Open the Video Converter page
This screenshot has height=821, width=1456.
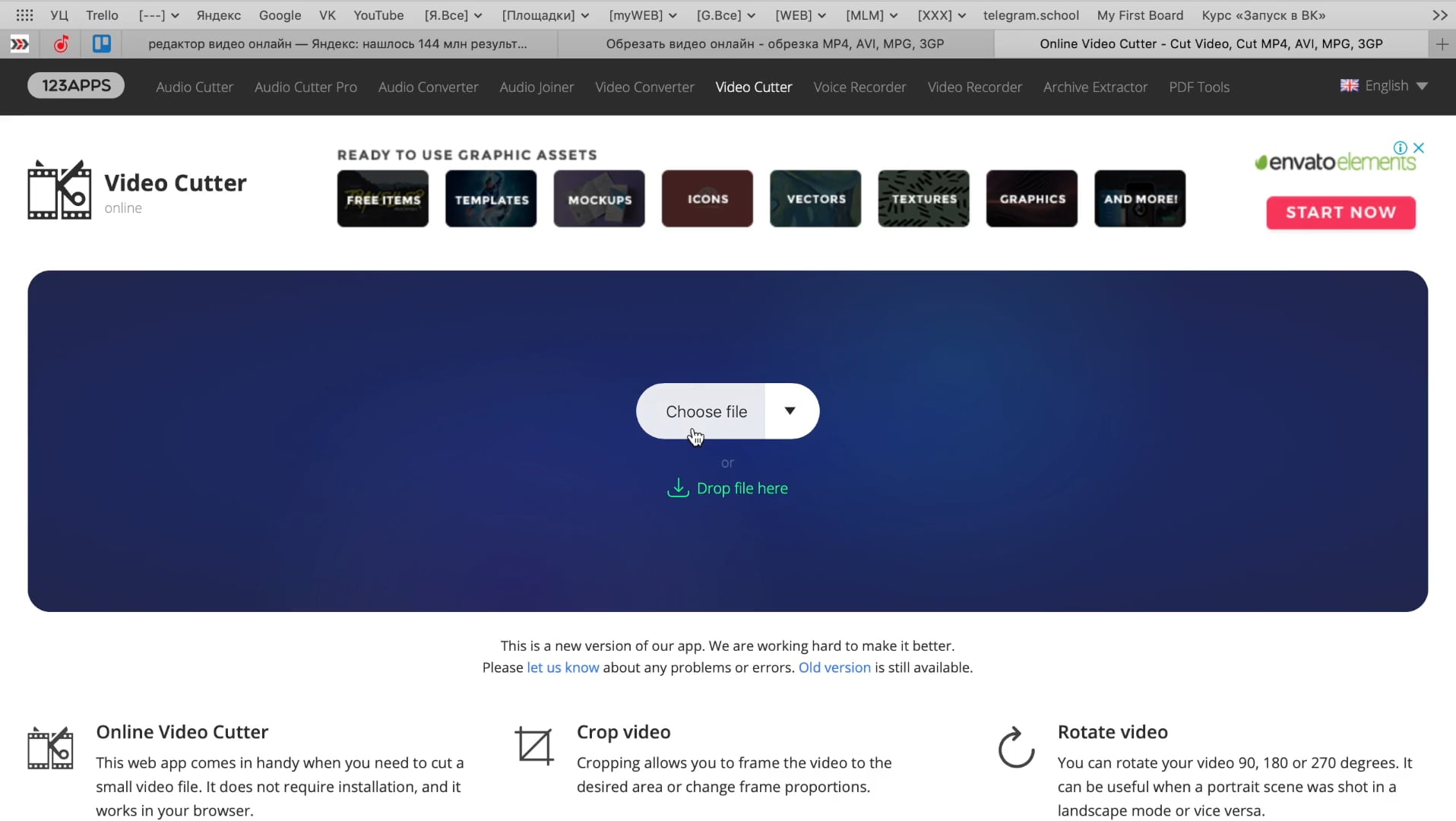click(644, 87)
